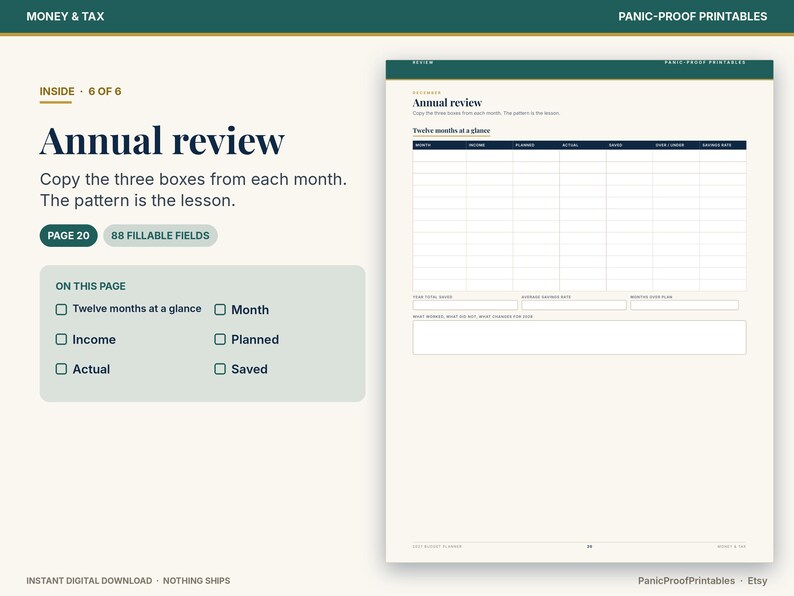794x596 pixels.
Task: Click the ON THIS PAGE heading
Action: click(91, 286)
